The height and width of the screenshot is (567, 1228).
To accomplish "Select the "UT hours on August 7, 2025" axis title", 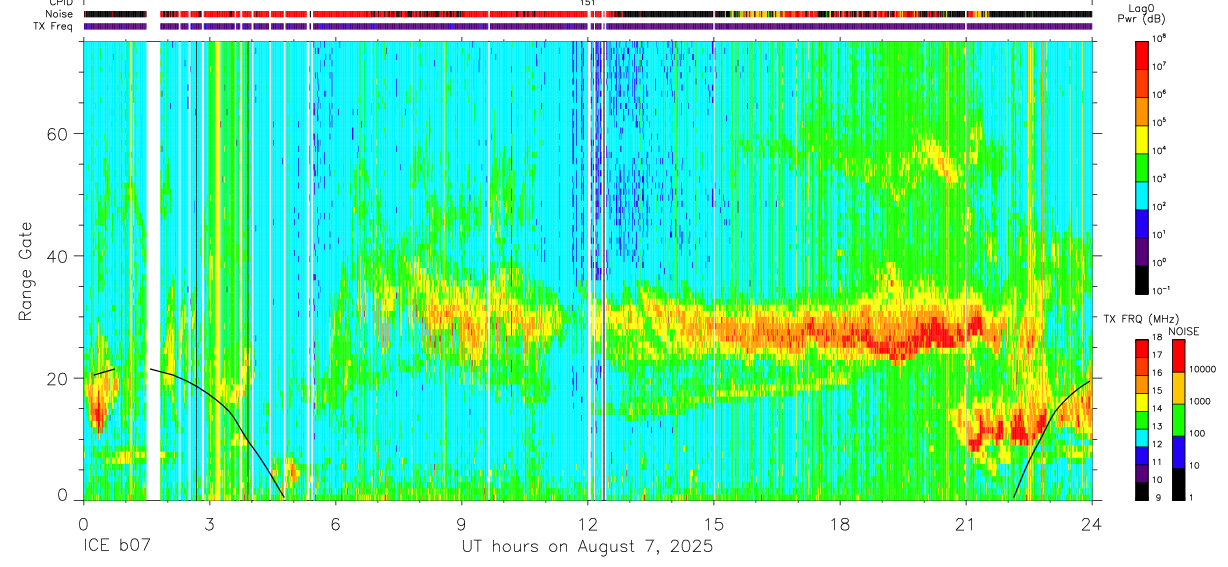I will coord(587,547).
